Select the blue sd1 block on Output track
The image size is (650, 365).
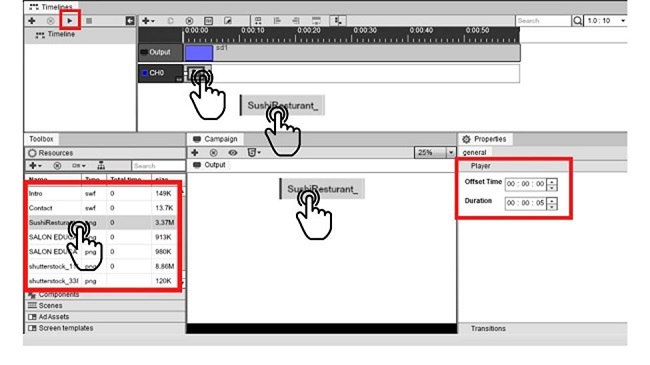click(x=199, y=53)
